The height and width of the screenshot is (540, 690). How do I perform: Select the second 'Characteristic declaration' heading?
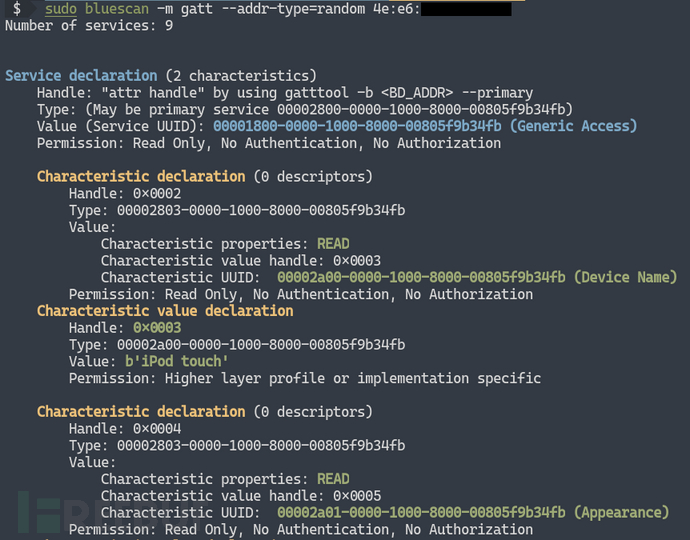pyautogui.click(x=141, y=411)
